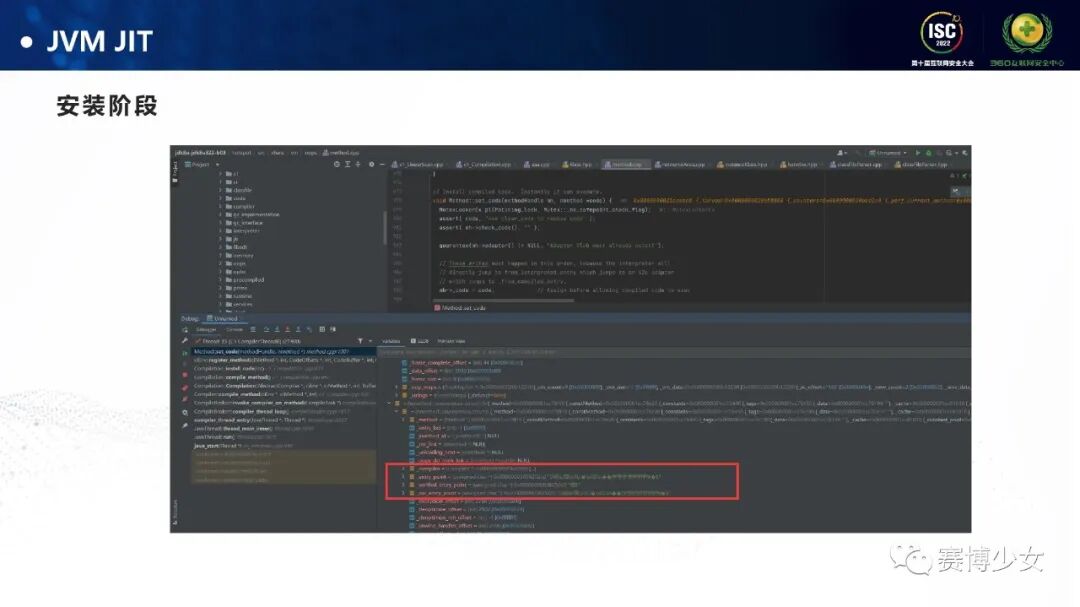This screenshot has width=1080, height=607.
Task: Click the Pin Tab icon in debug sidebar
Action: (x=185, y=426)
